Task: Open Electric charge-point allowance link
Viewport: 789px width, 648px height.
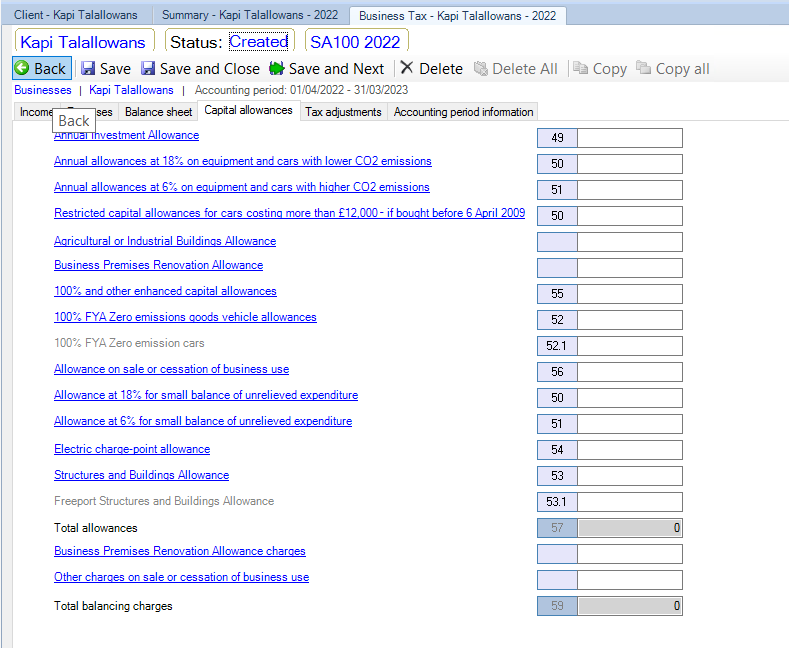Action: tap(132, 449)
